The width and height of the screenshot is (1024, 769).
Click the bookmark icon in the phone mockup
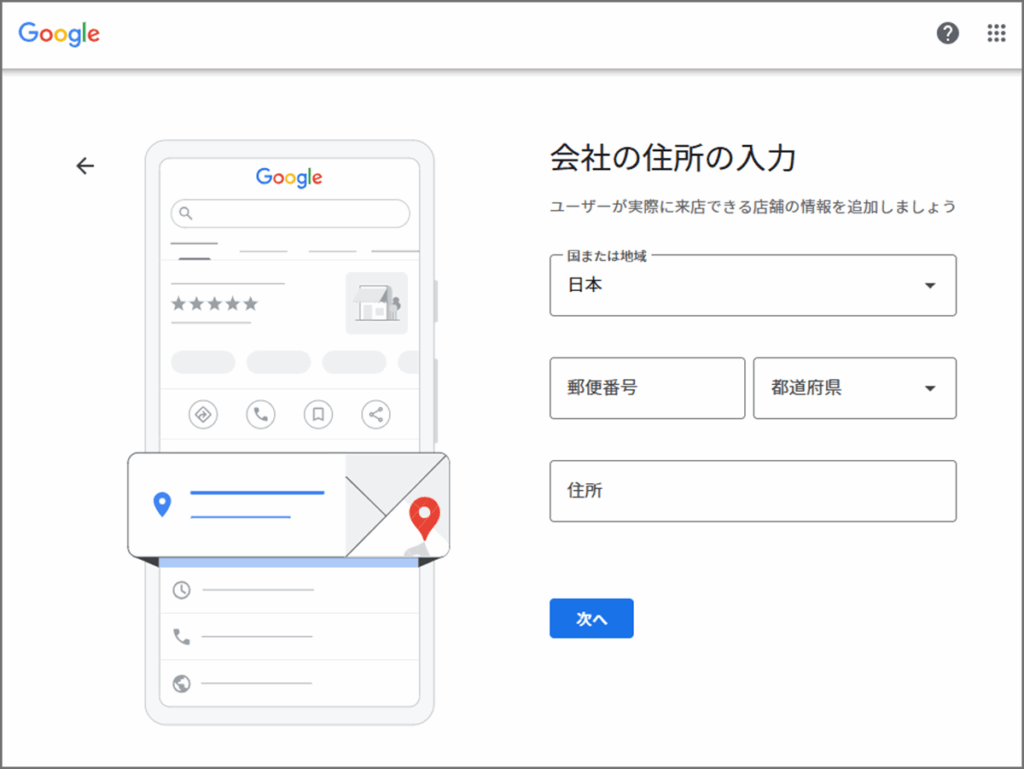pos(318,414)
